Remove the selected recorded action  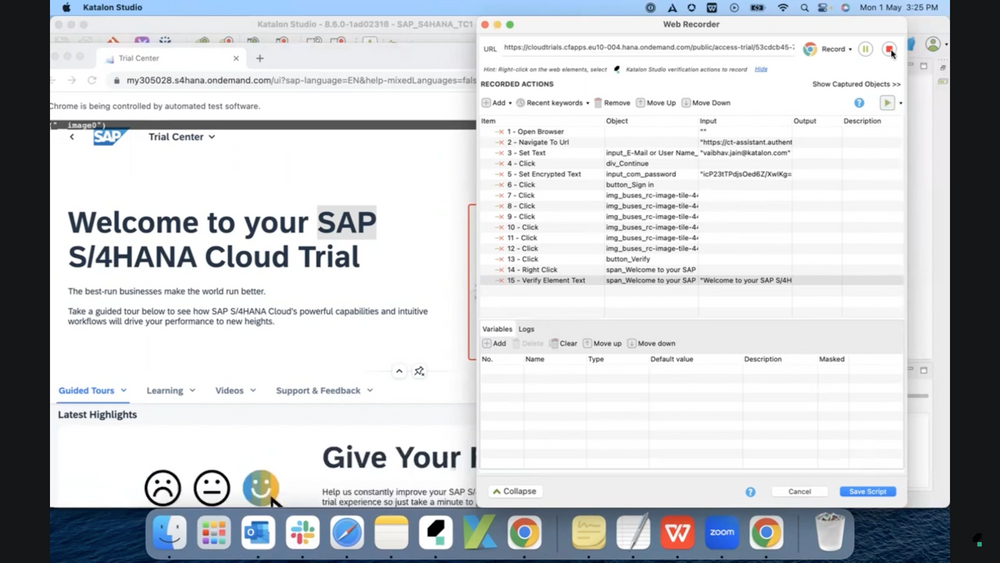pyautogui.click(x=612, y=103)
